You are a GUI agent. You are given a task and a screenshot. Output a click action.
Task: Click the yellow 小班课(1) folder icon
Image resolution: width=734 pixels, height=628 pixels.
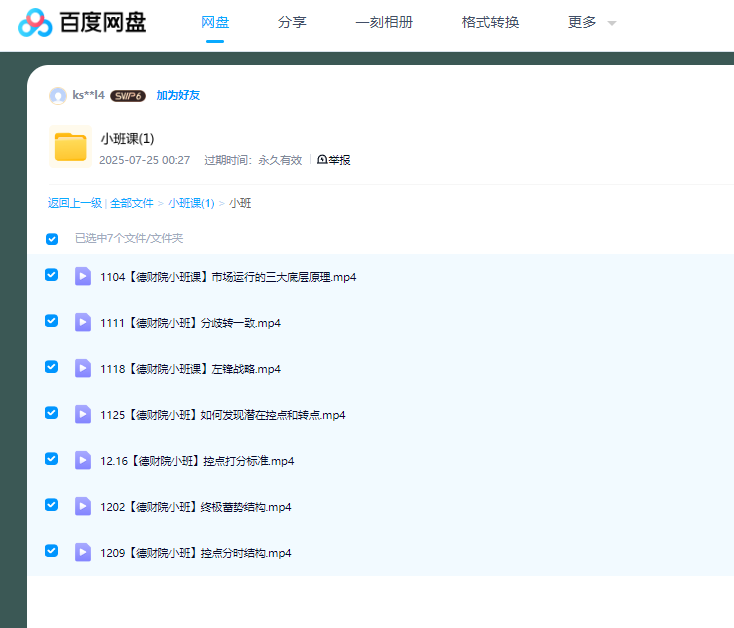70,147
